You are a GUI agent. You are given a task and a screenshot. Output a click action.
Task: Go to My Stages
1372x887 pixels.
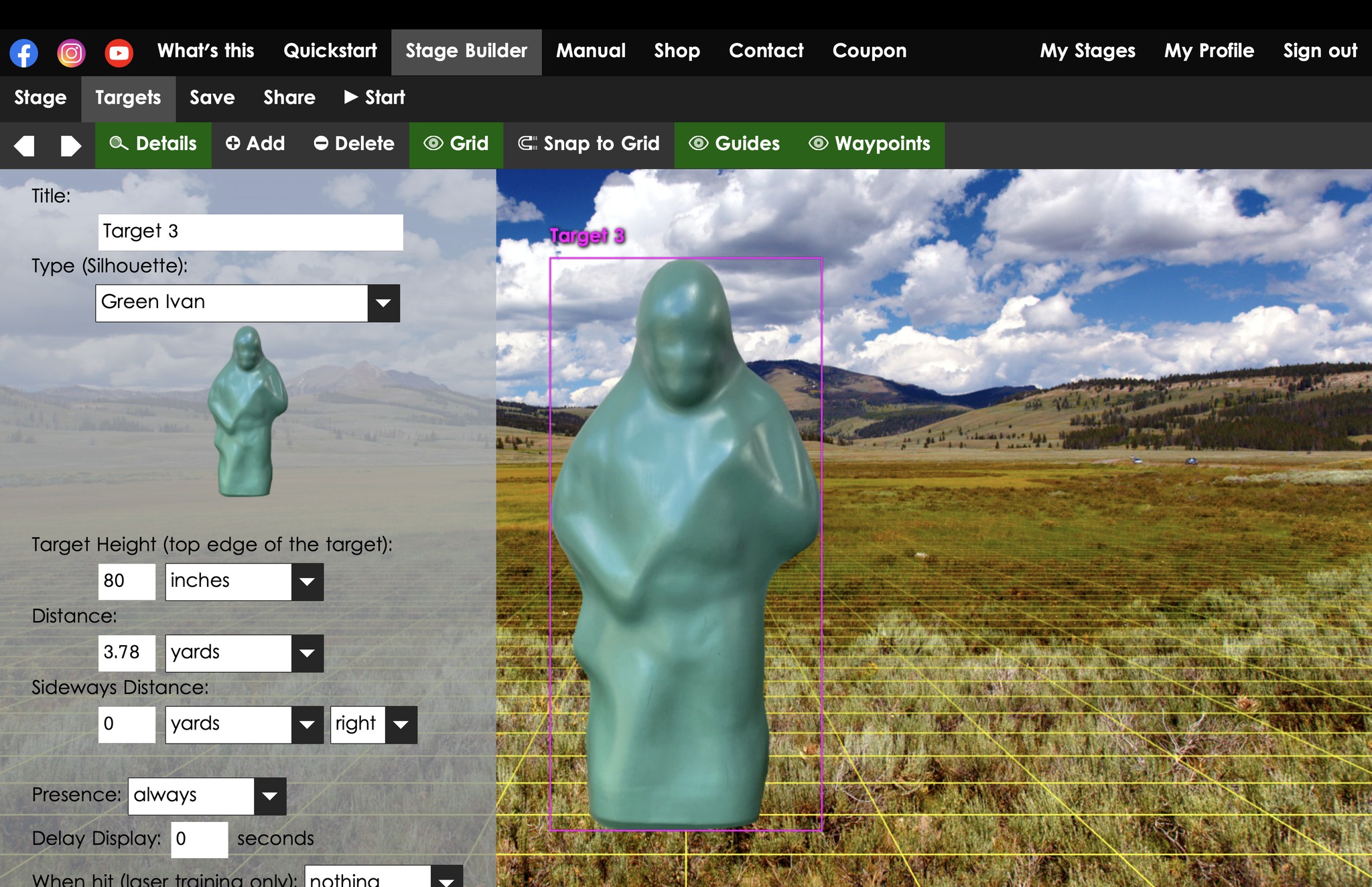tap(1087, 52)
